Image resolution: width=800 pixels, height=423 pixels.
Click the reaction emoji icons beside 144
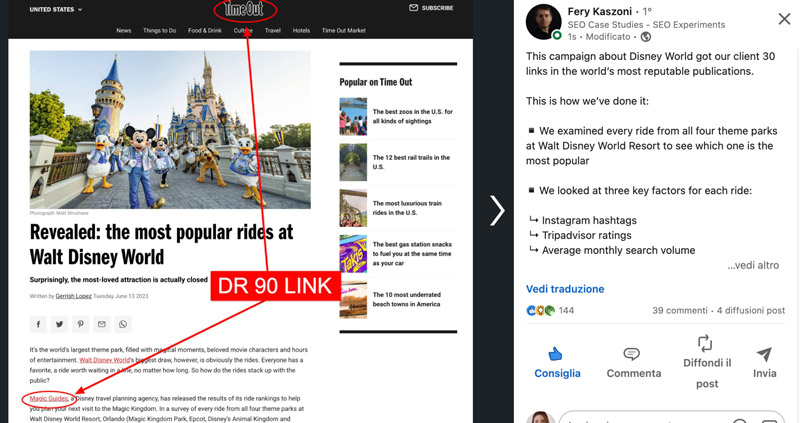click(x=540, y=310)
